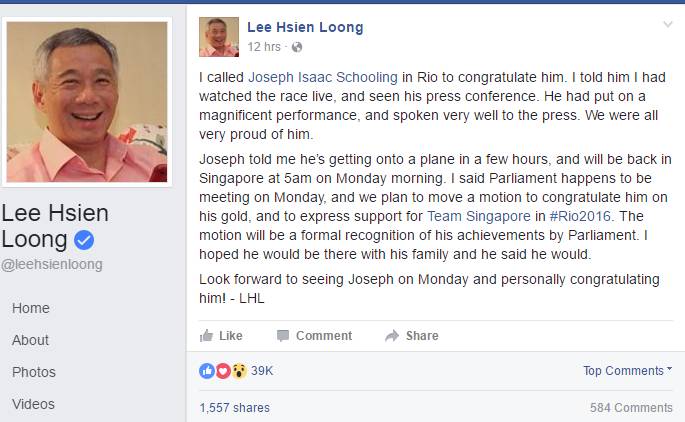Click the Comment speech bubble icon
The width and height of the screenshot is (685, 422).
(x=283, y=336)
